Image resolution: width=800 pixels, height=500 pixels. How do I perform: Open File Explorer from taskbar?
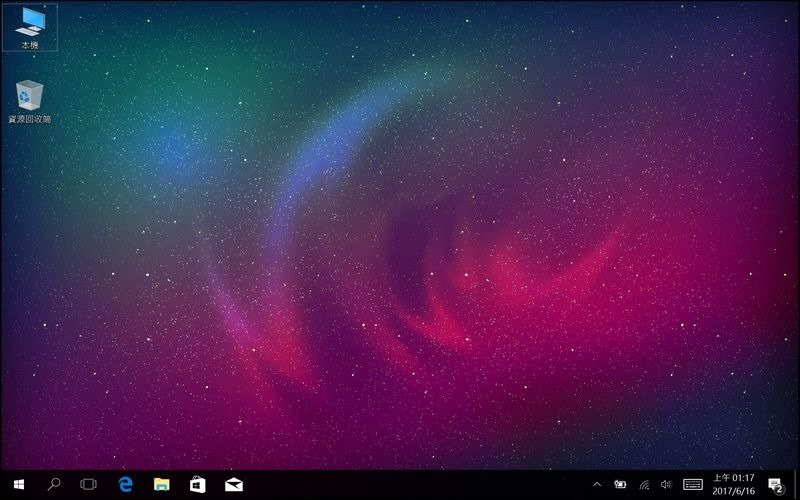[x=161, y=485]
